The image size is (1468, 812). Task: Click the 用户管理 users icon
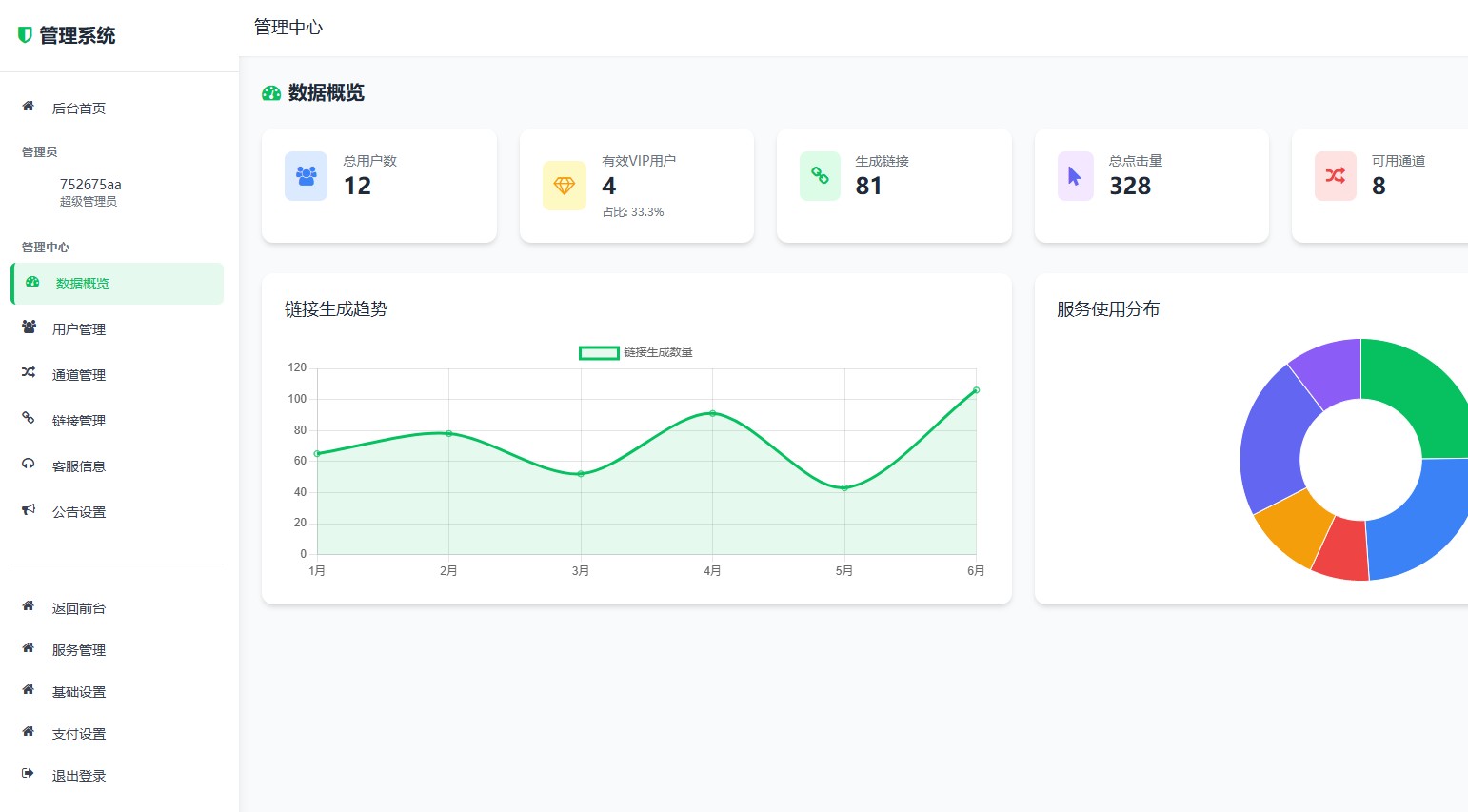(x=28, y=327)
